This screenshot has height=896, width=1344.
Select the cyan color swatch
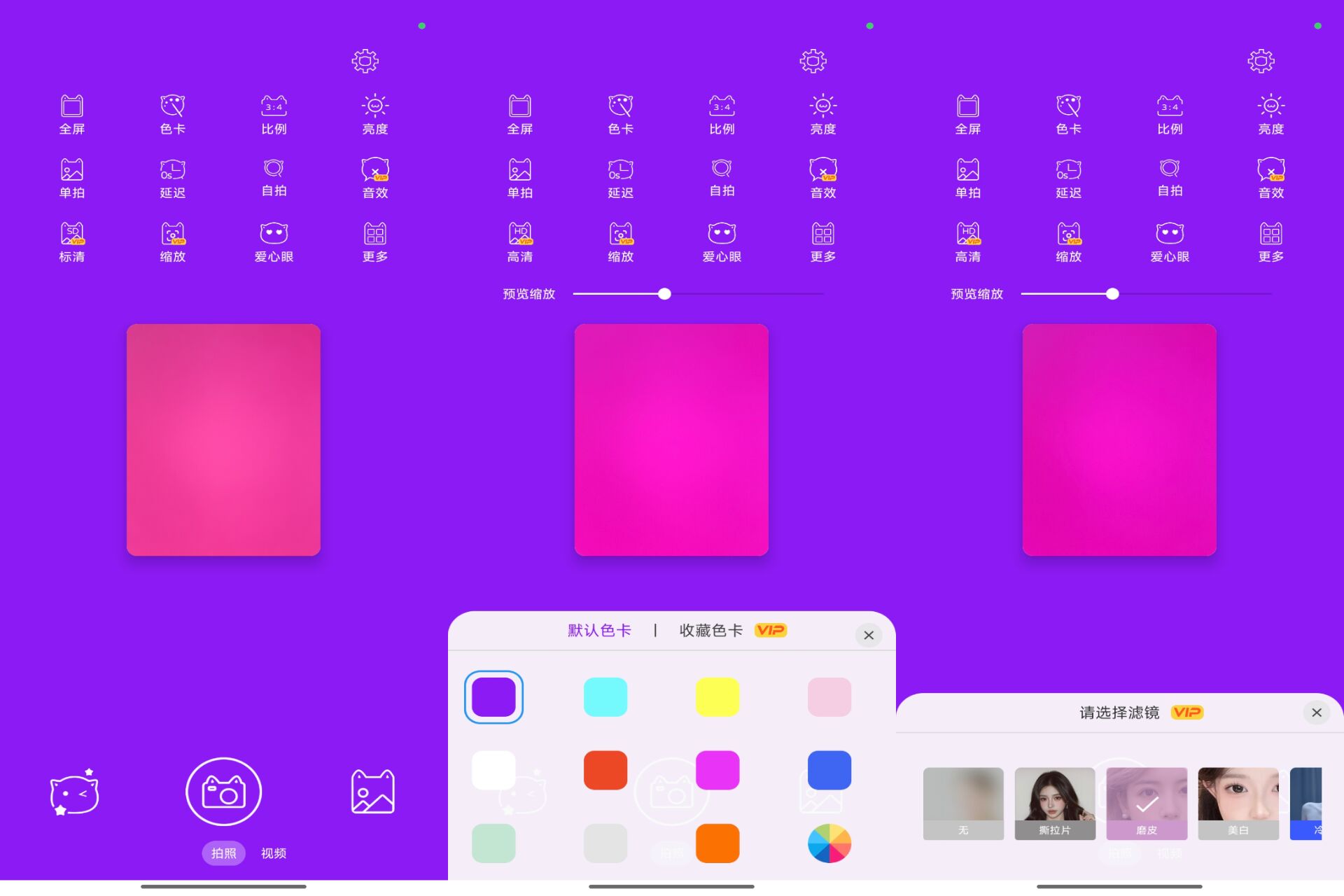[605, 696]
